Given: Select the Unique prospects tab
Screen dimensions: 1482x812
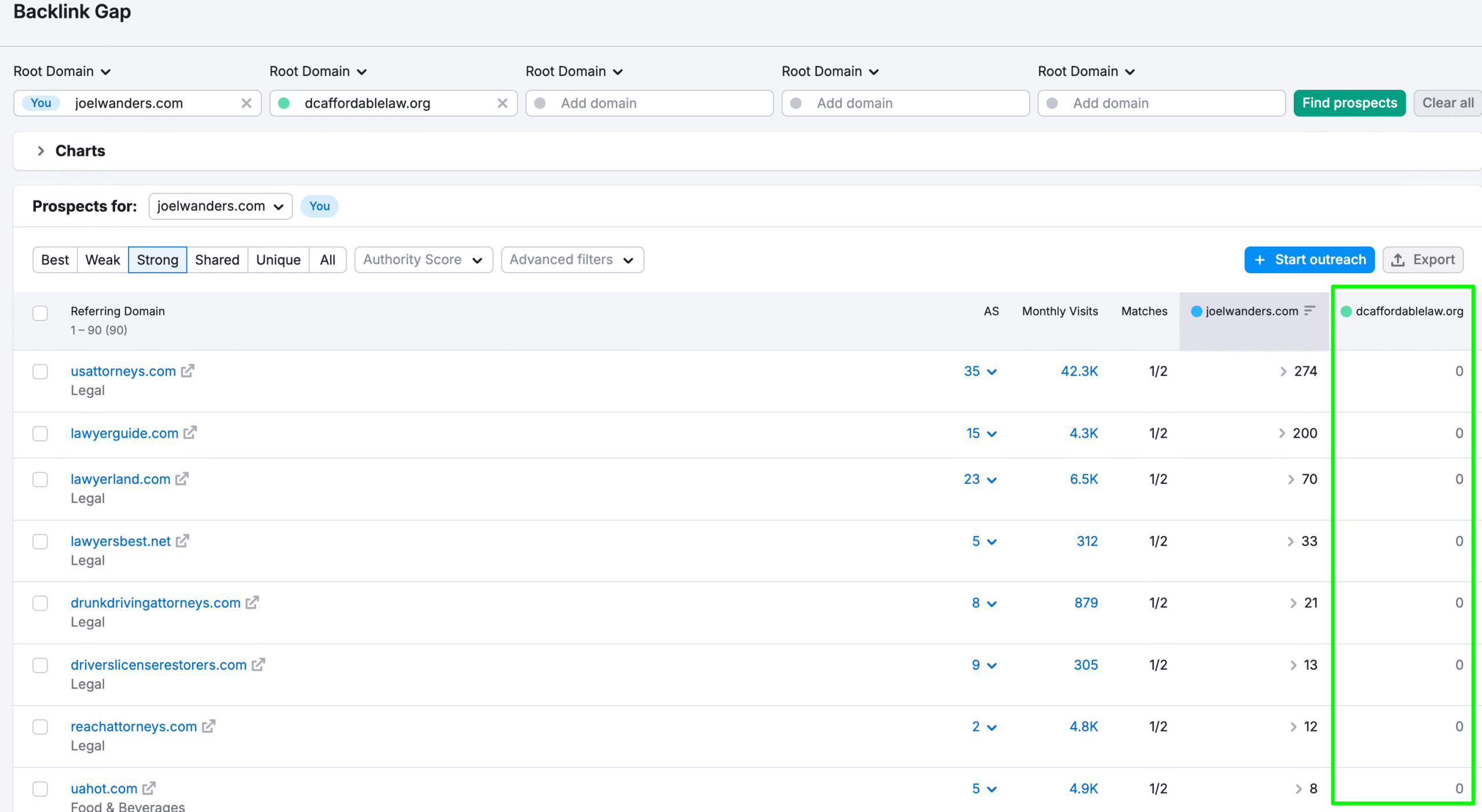Looking at the screenshot, I should (x=278, y=260).
